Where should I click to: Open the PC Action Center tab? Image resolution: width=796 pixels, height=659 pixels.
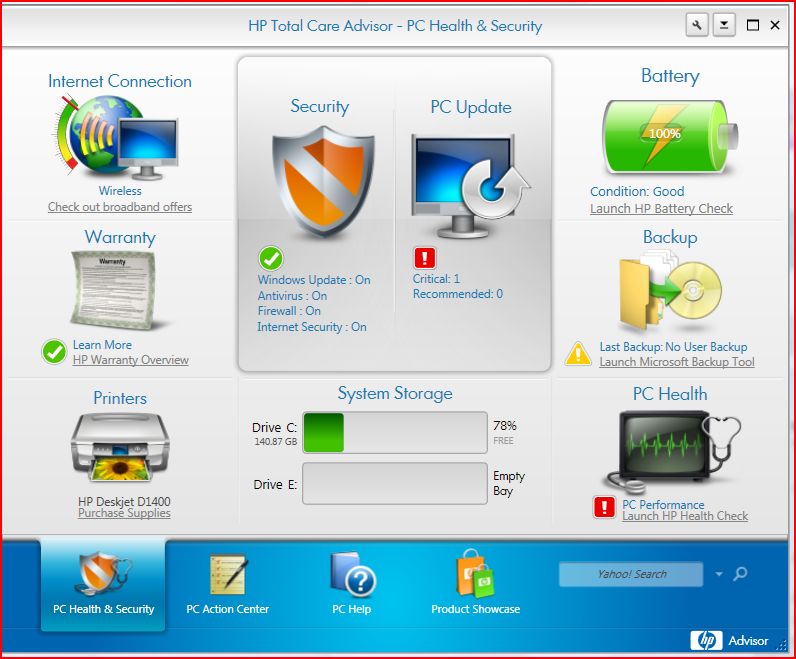(227, 584)
